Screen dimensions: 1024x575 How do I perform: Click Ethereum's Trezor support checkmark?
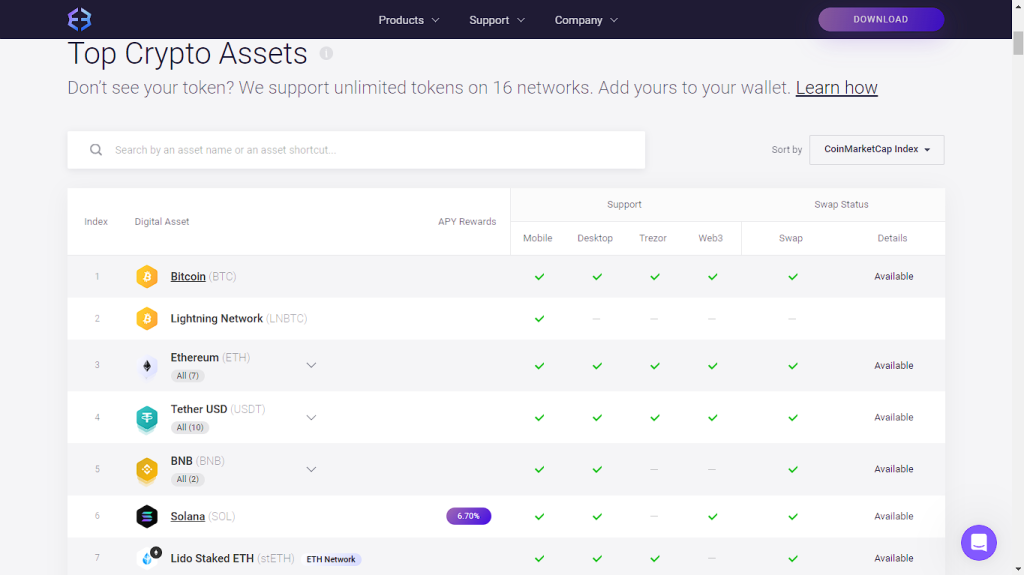[655, 366]
